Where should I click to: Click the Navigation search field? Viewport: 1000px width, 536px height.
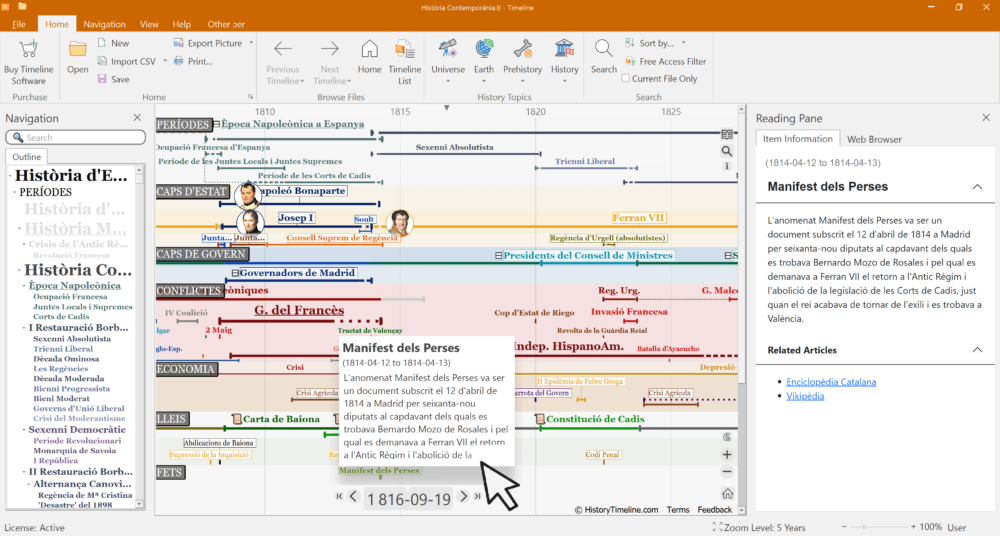[x=76, y=137]
